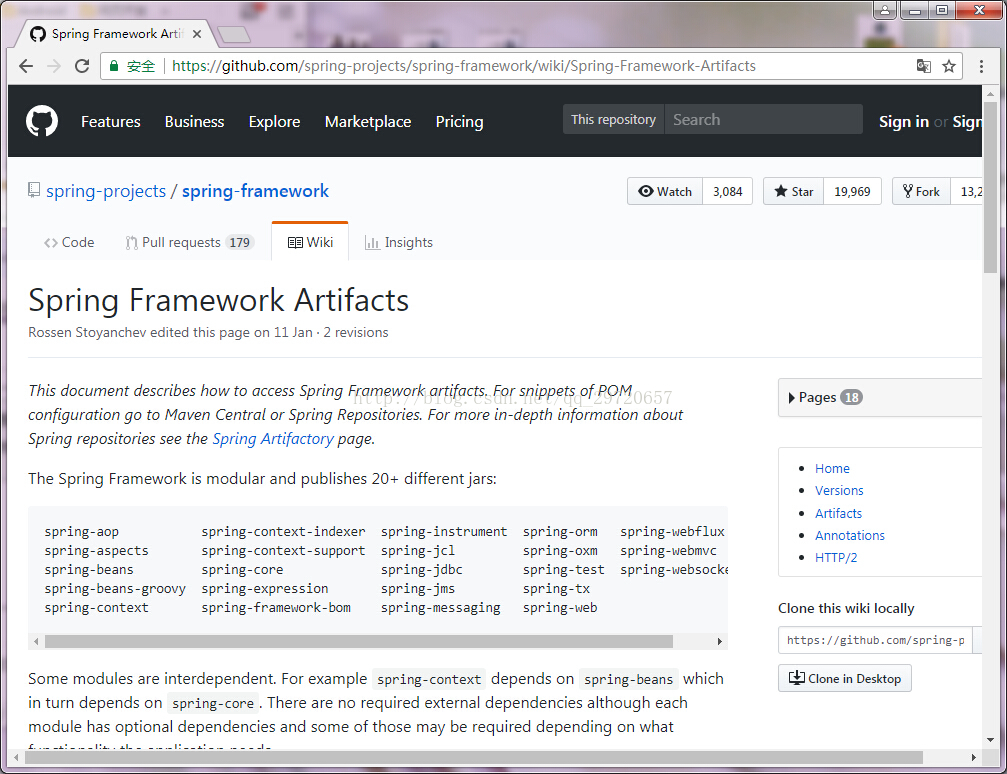This screenshot has width=1007, height=774.
Task: Click right arrow of code block scrollbar
Action: pyautogui.click(x=719, y=641)
